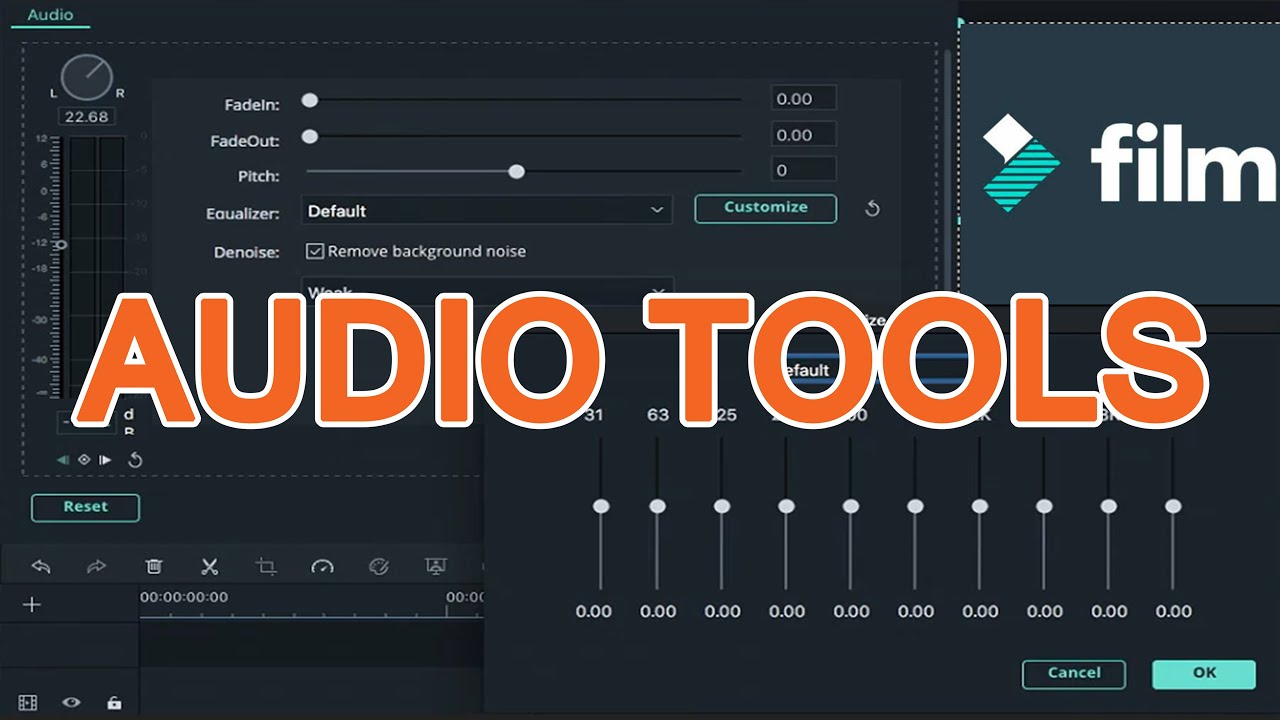The image size is (1280, 720).
Task: Click the Cancel button in the equalizer dialog
Action: click(x=1074, y=674)
